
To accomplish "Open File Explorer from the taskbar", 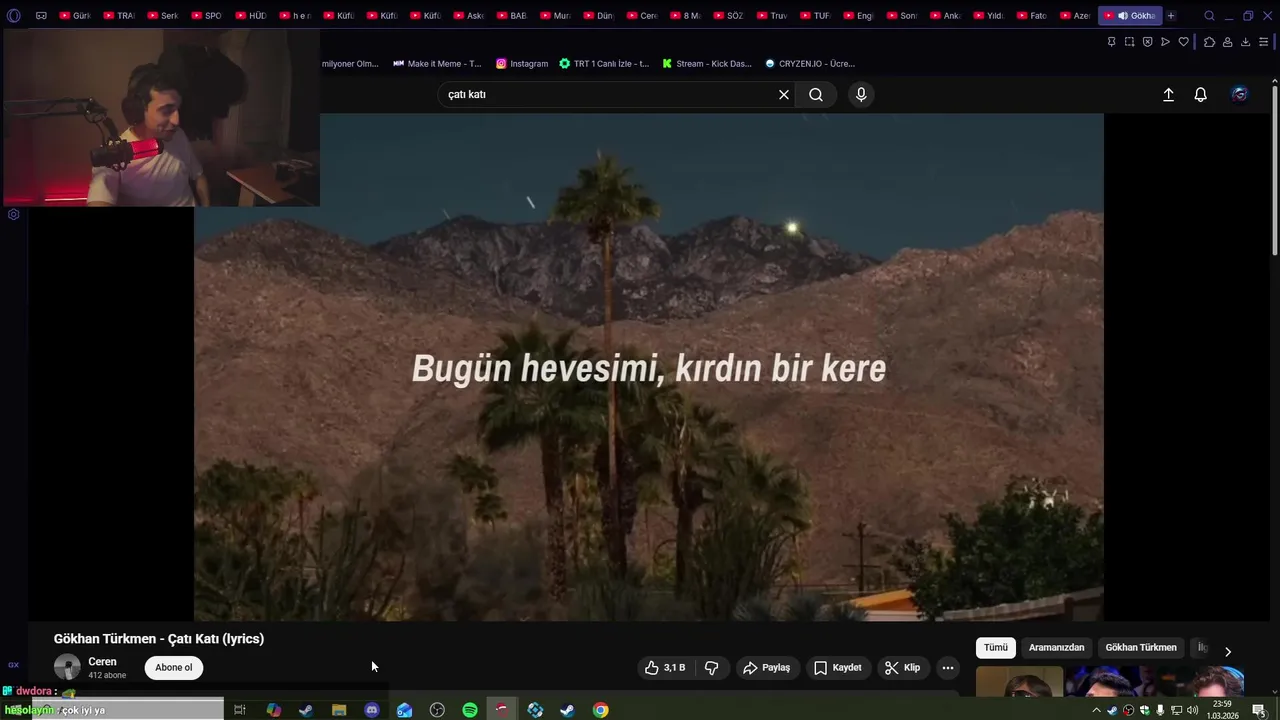I will [x=339, y=710].
